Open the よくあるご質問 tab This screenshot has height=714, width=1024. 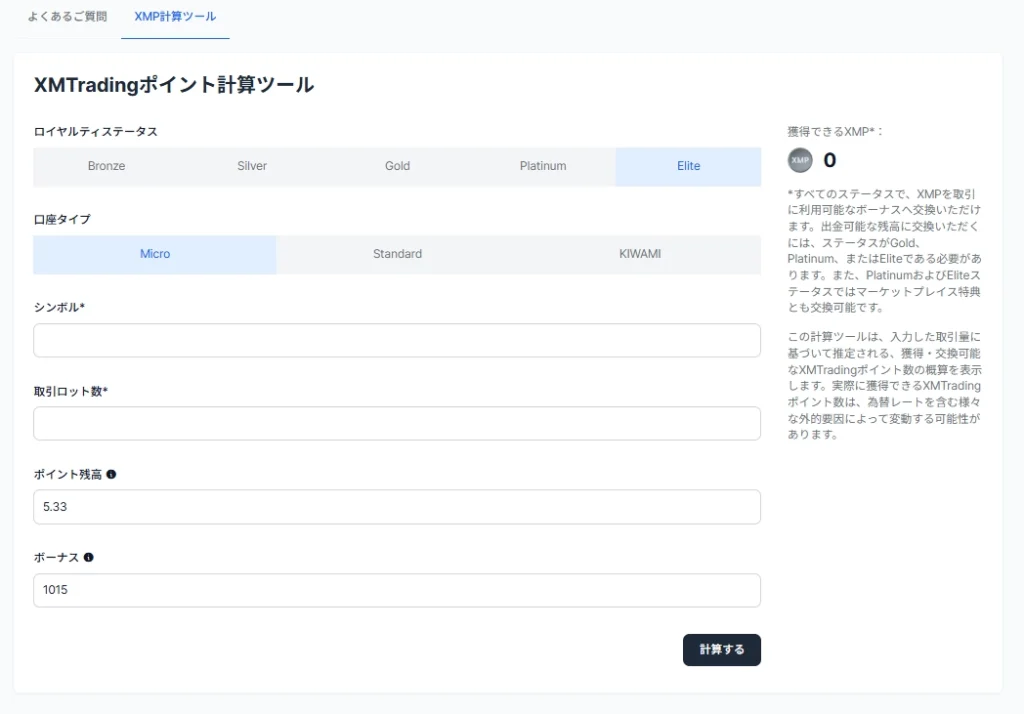pos(67,17)
